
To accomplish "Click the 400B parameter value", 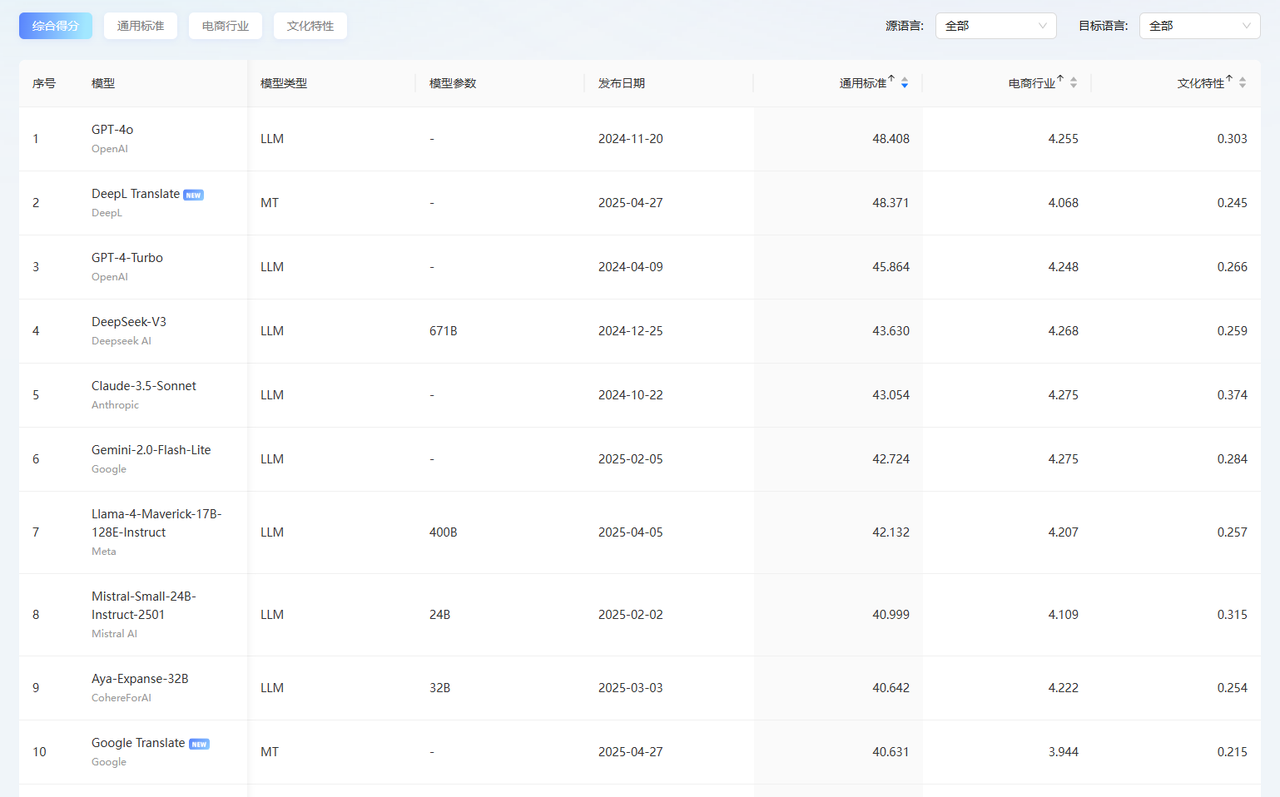I will coord(443,533).
